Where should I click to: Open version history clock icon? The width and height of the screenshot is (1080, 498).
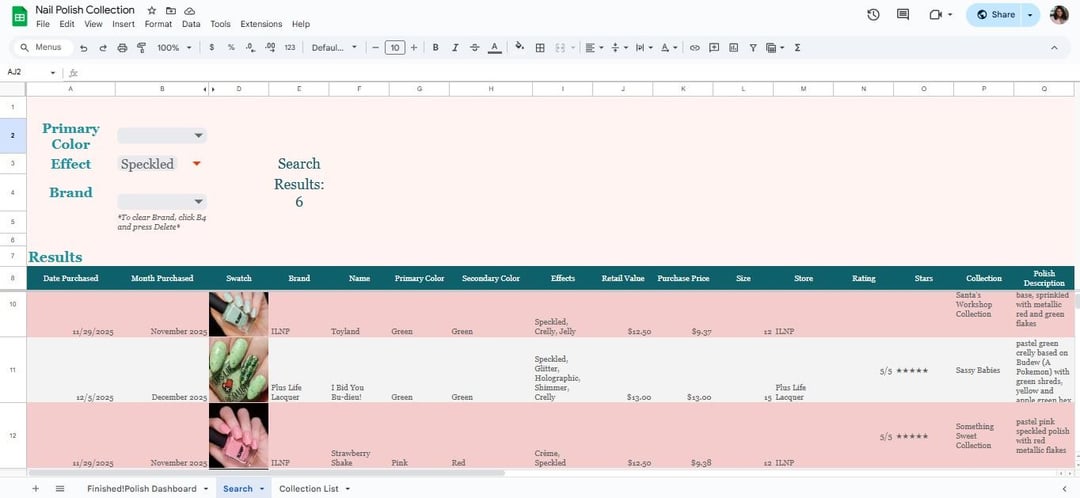(x=873, y=15)
